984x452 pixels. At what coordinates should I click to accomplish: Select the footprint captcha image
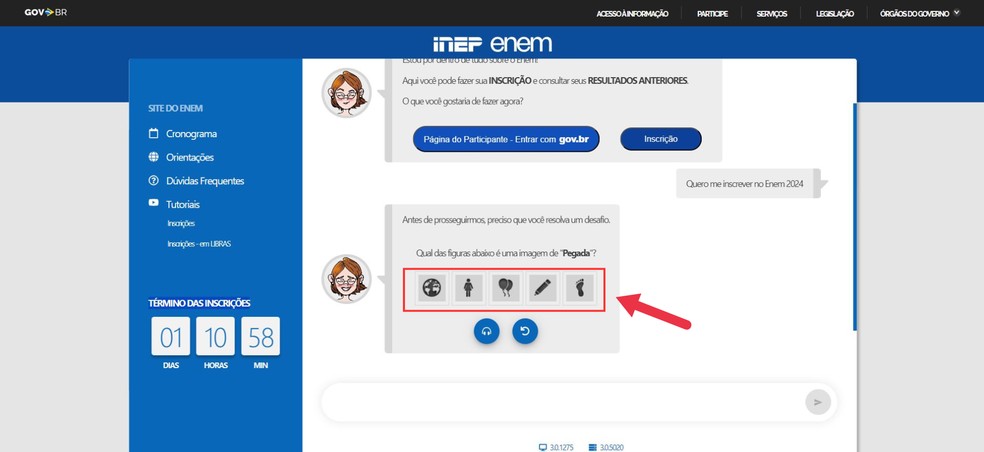pyautogui.click(x=580, y=288)
